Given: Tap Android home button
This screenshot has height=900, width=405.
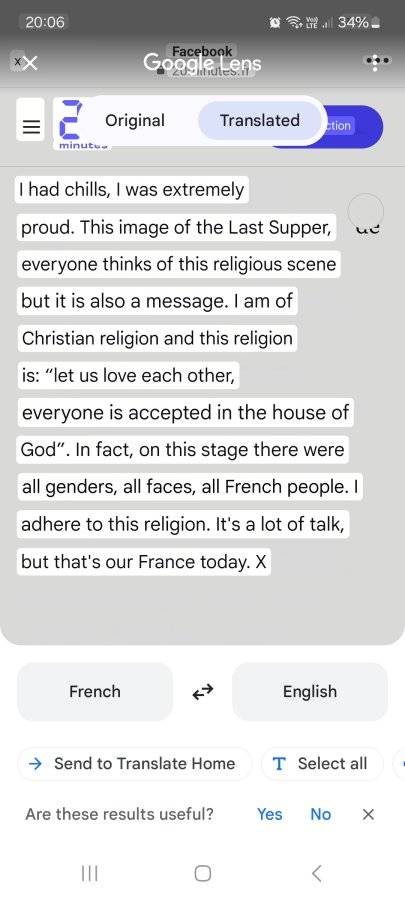Looking at the screenshot, I should (202, 873).
